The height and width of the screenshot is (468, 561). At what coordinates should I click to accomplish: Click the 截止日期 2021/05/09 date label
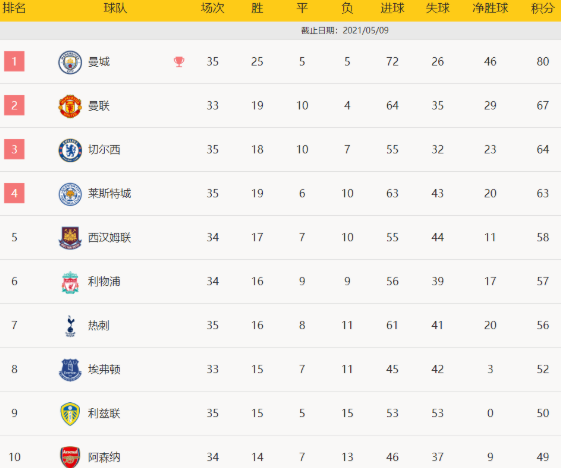pos(345,31)
